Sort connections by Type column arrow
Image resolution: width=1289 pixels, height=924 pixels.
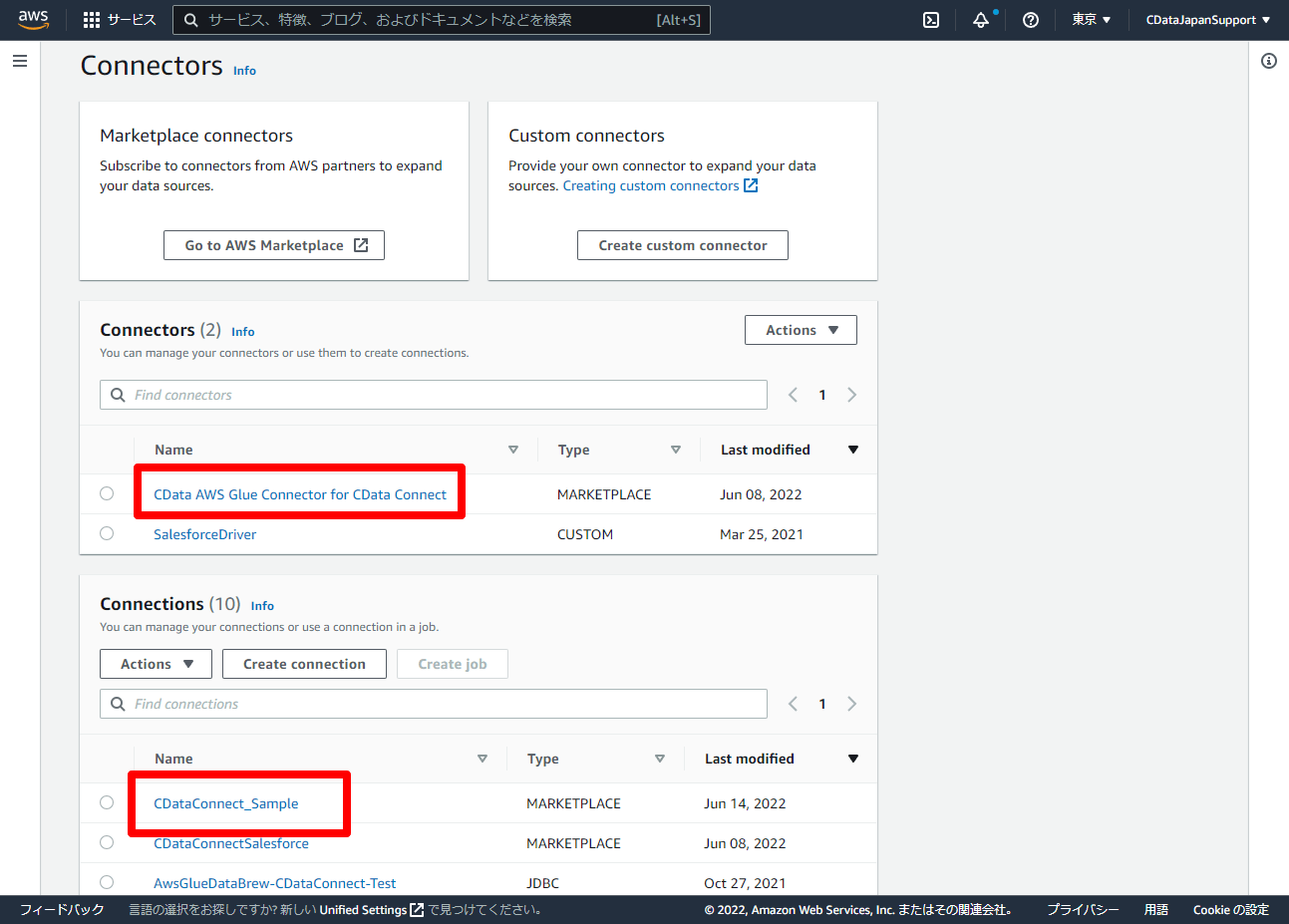660,759
